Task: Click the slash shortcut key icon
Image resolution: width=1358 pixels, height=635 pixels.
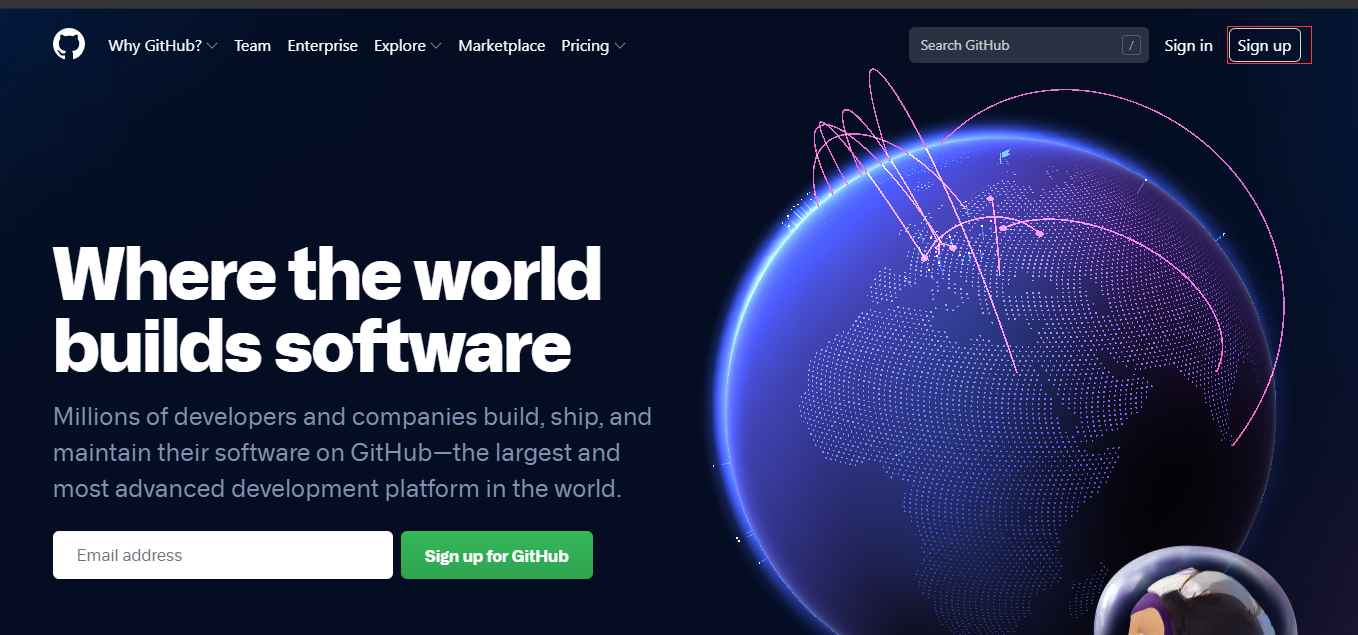Action: [x=1131, y=45]
